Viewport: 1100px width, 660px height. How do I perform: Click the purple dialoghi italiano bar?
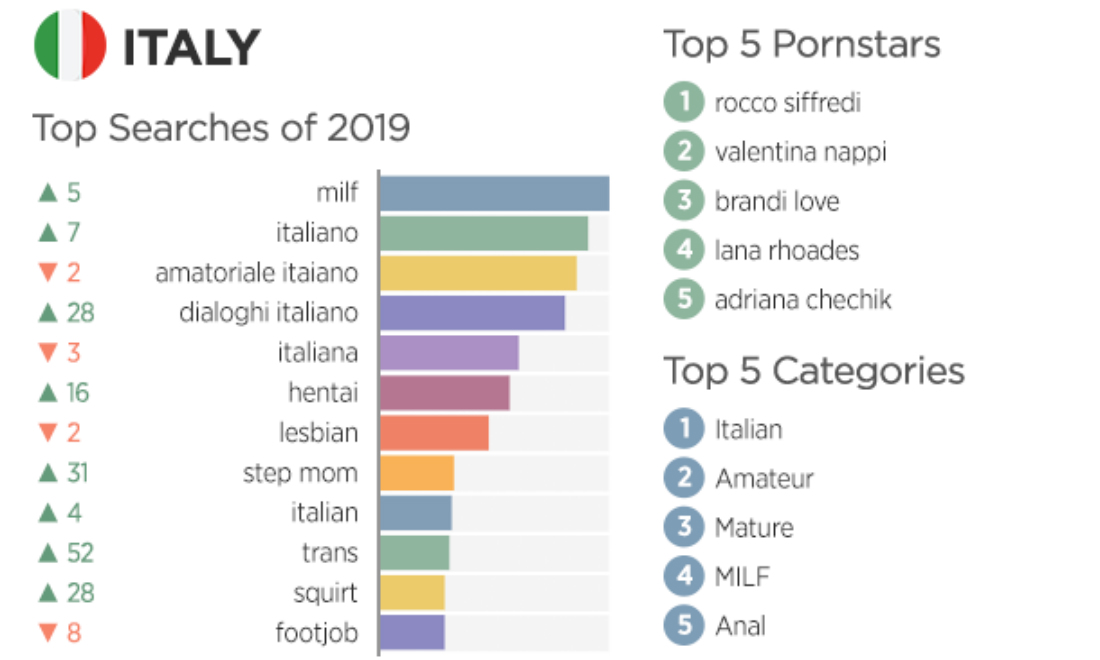(x=472, y=313)
